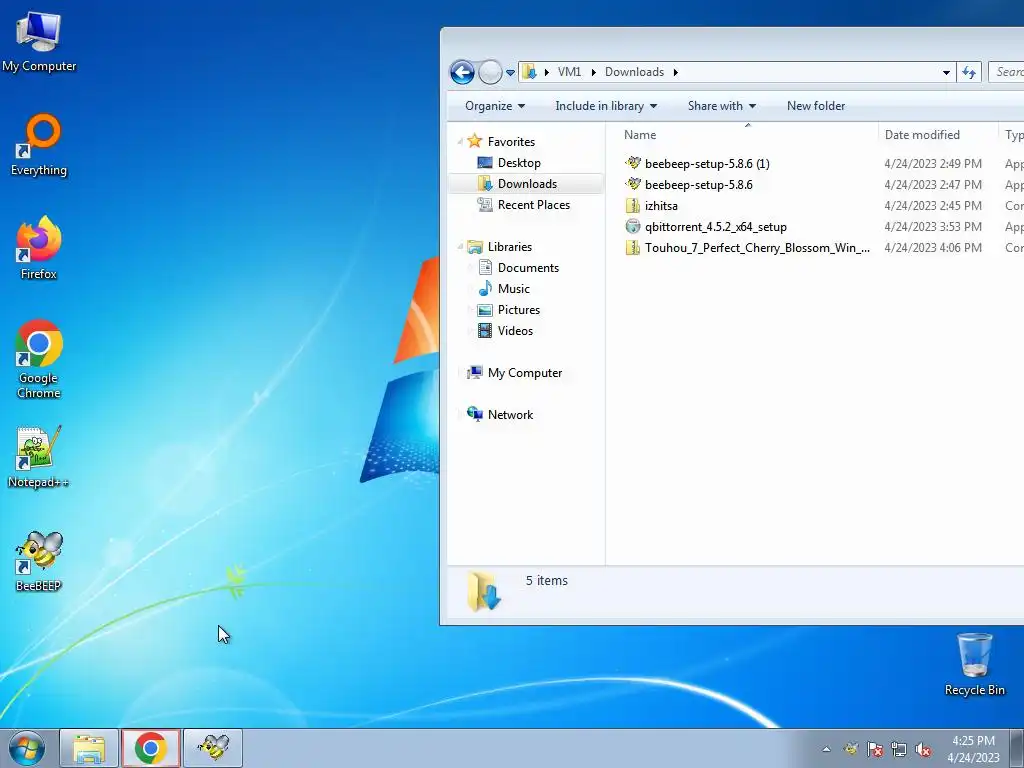Viewport: 1024px width, 768px height.
Task: Click the muted volume tray icon
Action: pos(923,749)
